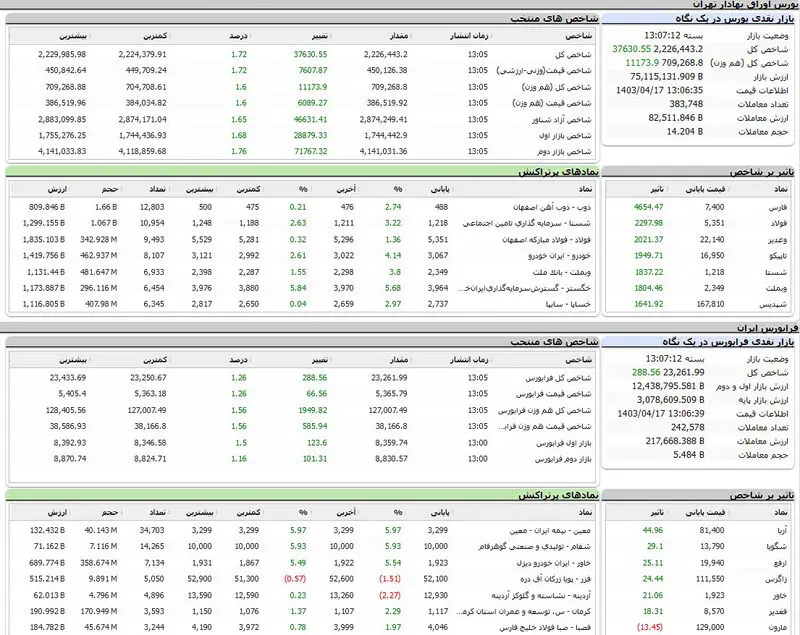Sort bourse most-active table by حجم column header
The image size is (800, 635).
coord(110,189)
